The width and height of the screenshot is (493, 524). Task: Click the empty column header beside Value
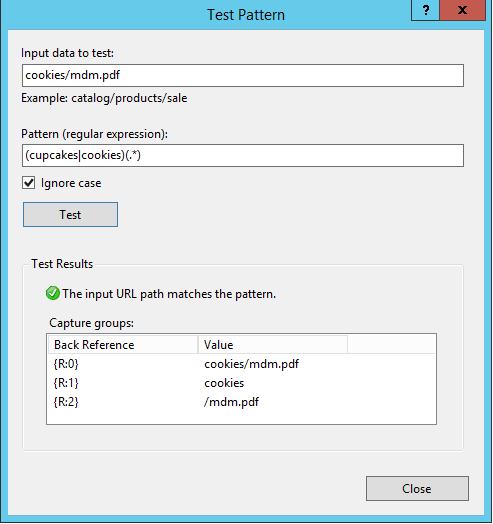[x=391, y=345]
